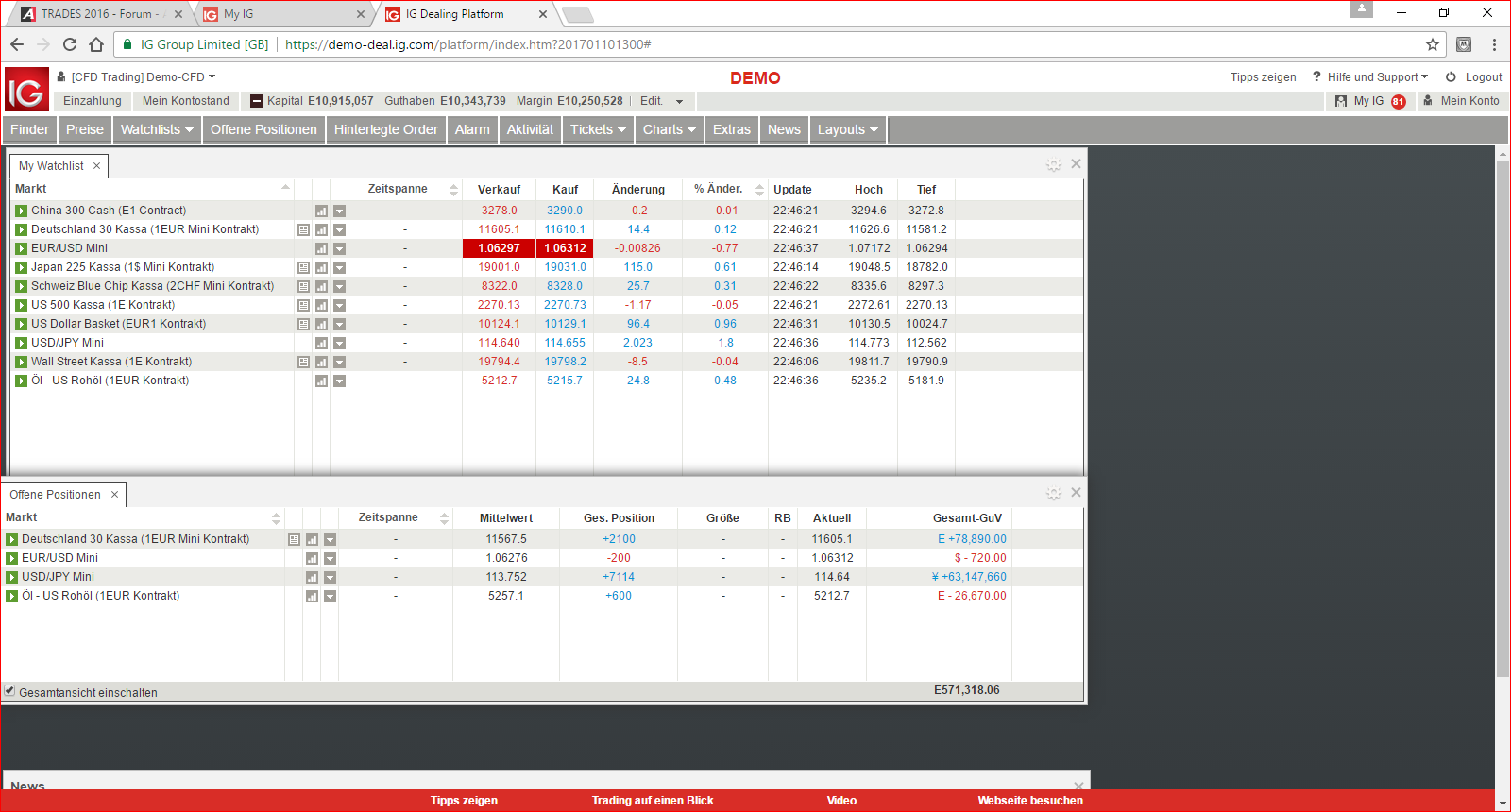Navigate back in the browser
Viewport: 1511px width, 812px height.
click(x=17, y=44)
